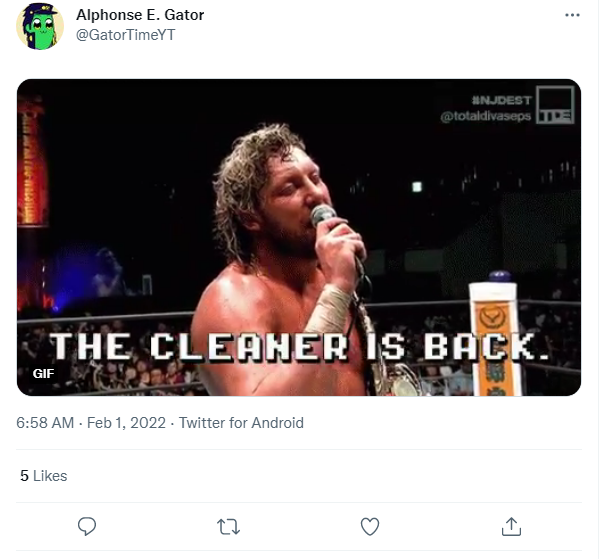This screenshot has width=600, height=559.
Task: Open Alphonse E. Gator display name link
Action: click(140, 15)
